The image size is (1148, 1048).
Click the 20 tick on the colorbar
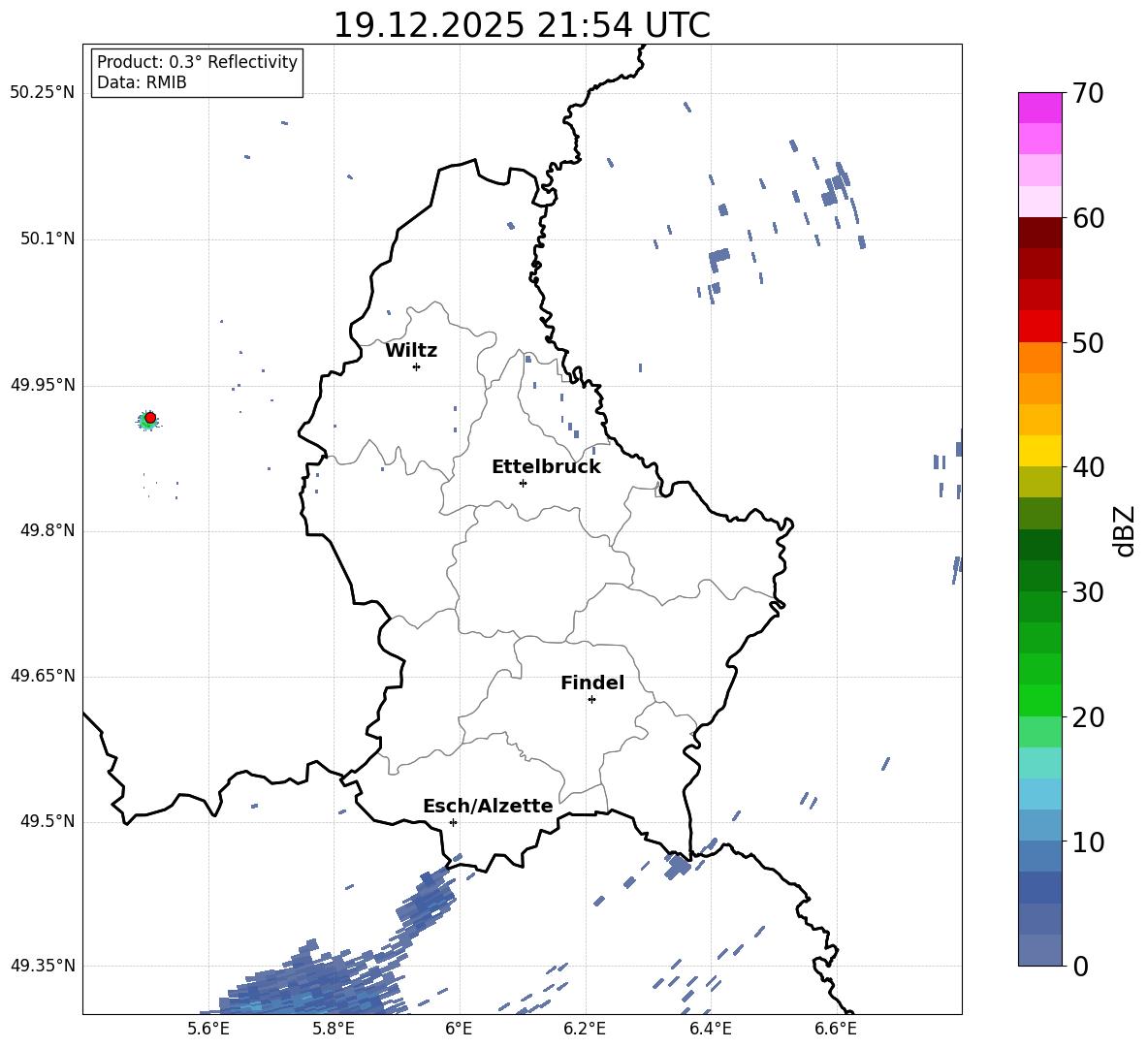tap(1088, 717)
